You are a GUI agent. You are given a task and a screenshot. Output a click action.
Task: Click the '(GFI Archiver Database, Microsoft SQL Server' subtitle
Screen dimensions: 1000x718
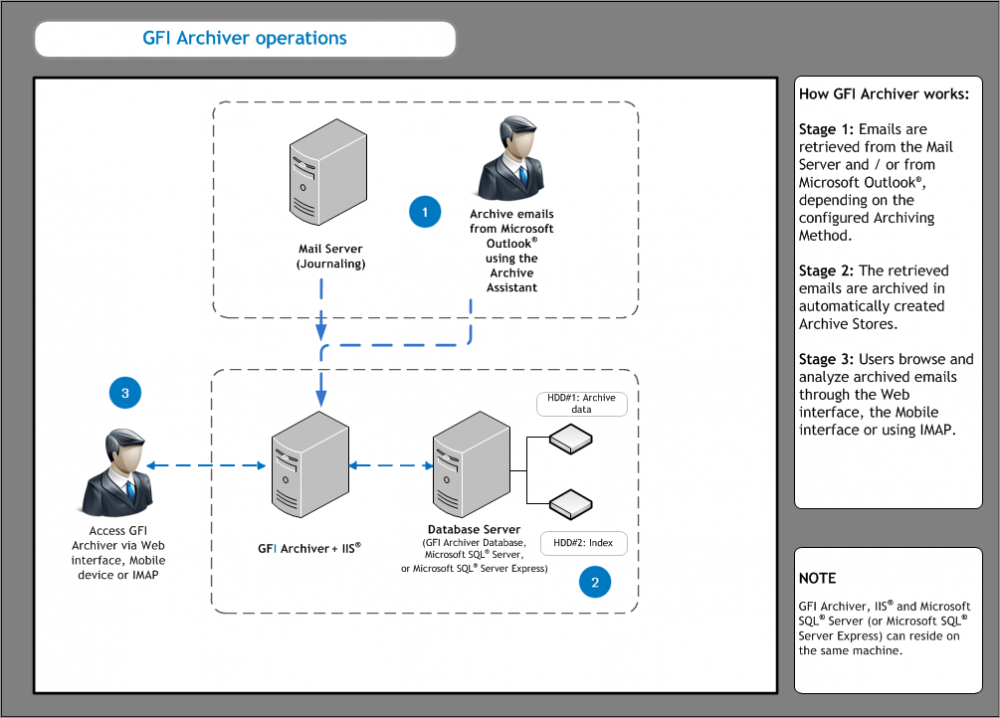[474, 555]
